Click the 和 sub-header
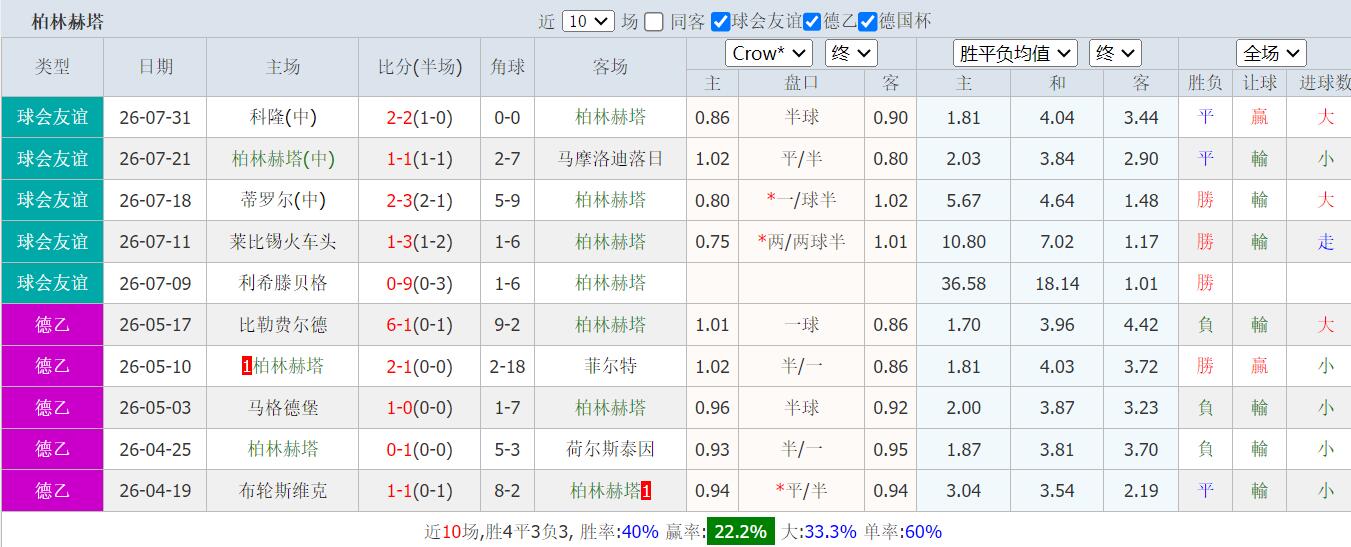The height and width of the screenshot is (547, 1351). click(1057, 83)
